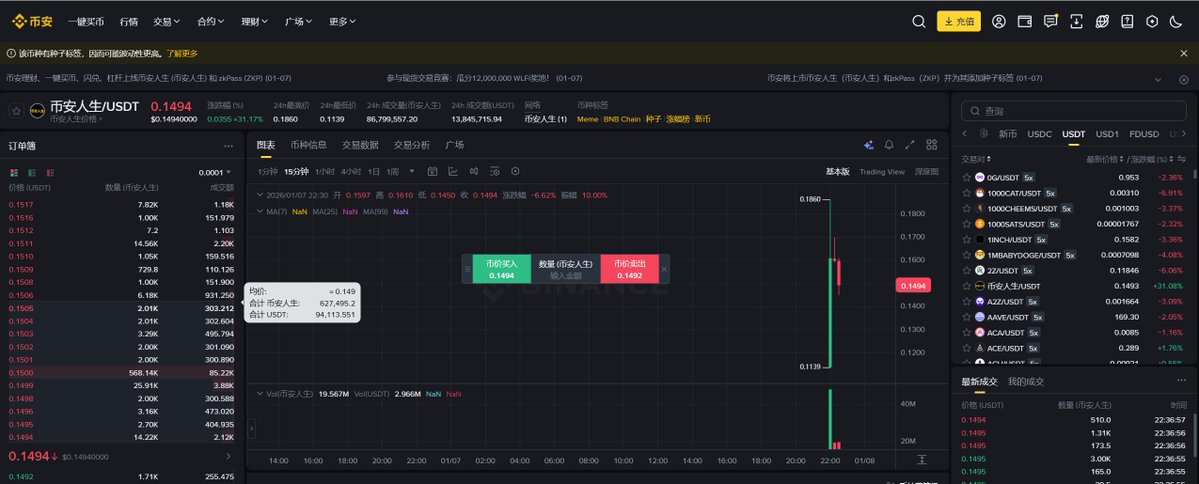The height and width of the screenshot is (484, 1199).
Task: Open the 合约 dropdown menu
Action: [210, 21]
